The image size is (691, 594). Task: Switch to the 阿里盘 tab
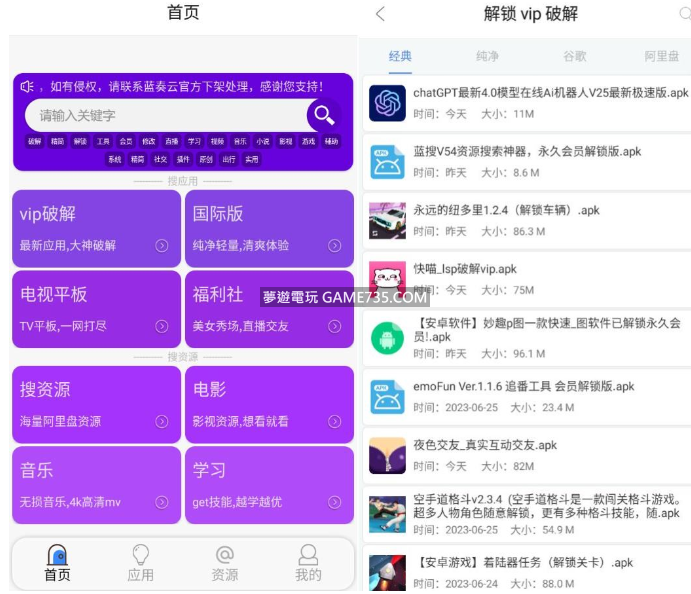(661, 56)
